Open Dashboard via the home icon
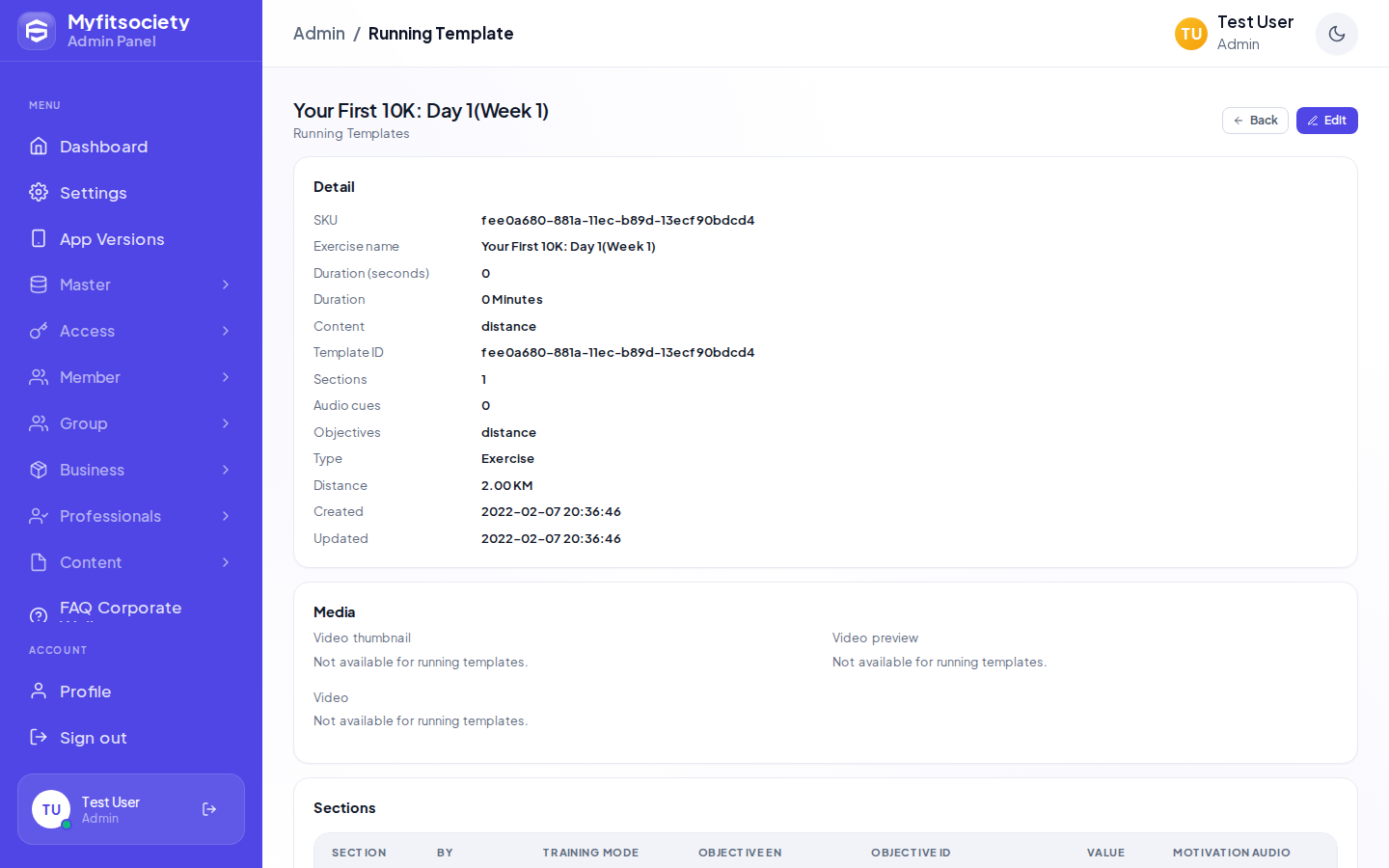Image resolution: width=1389 pixels, height=868 pixels. [x=39, y=146]
